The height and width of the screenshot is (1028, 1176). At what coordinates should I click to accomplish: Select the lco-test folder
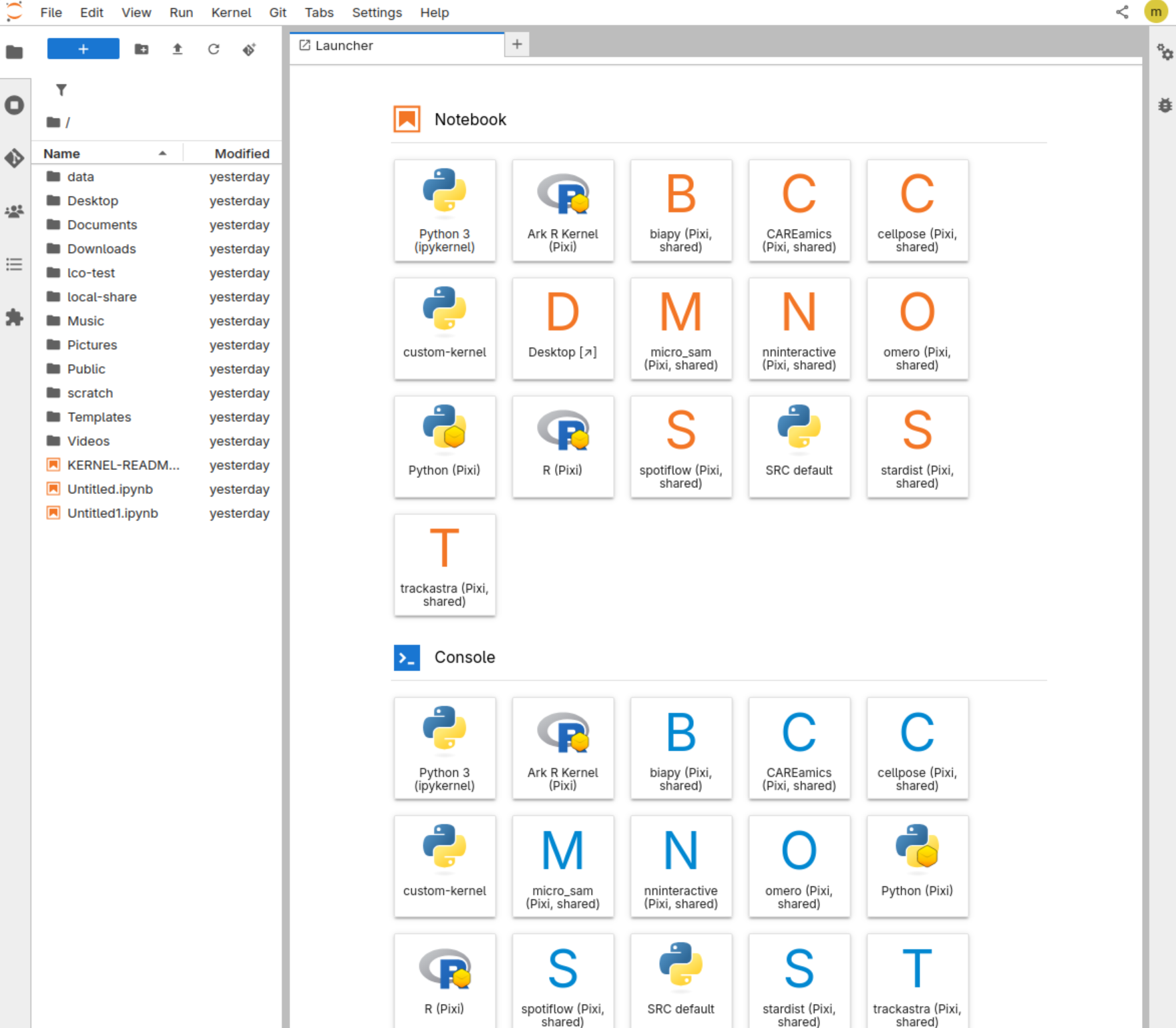coord(158,273)
